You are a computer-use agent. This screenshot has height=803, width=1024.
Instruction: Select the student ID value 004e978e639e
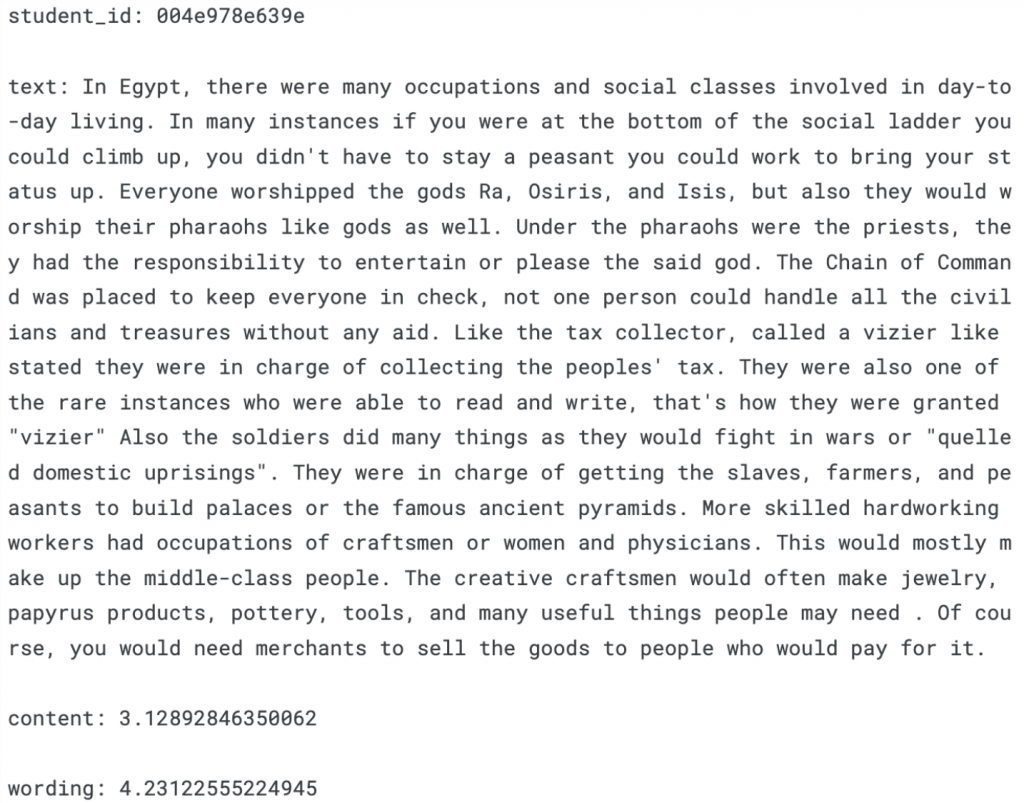click(x=231, y=16)
